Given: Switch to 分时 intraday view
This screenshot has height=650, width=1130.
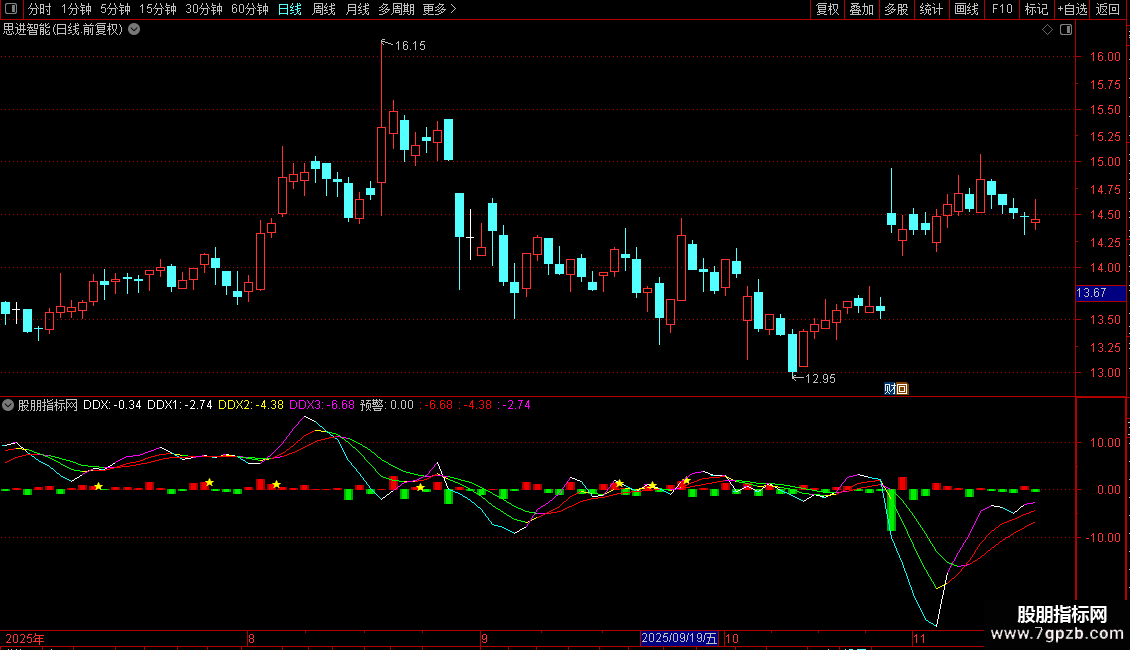Looking at the screenshot, I should pyautogui.click(x=40, y=9).
